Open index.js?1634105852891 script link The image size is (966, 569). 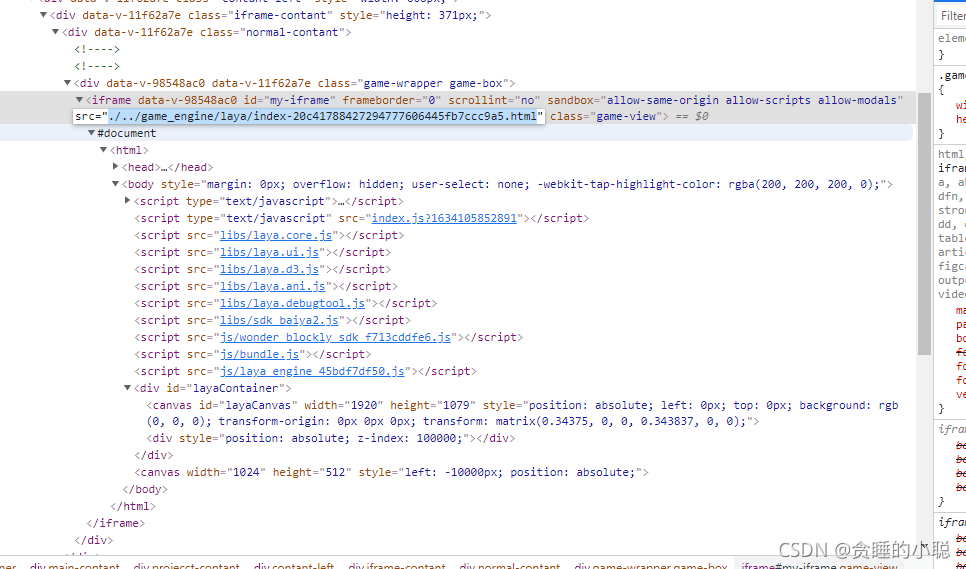pos(444,218)
